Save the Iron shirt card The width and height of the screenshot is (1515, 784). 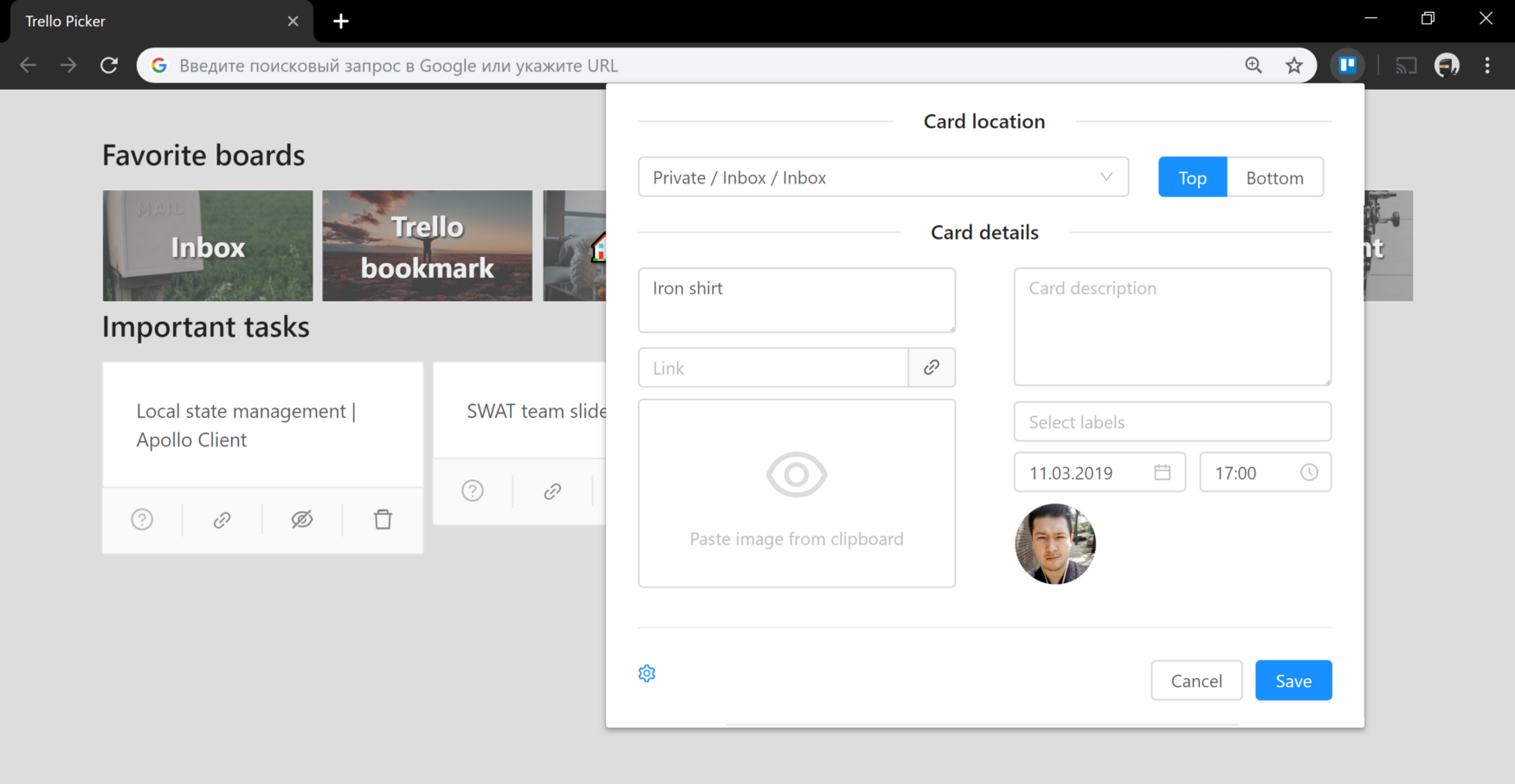[x=1293, y=680]
